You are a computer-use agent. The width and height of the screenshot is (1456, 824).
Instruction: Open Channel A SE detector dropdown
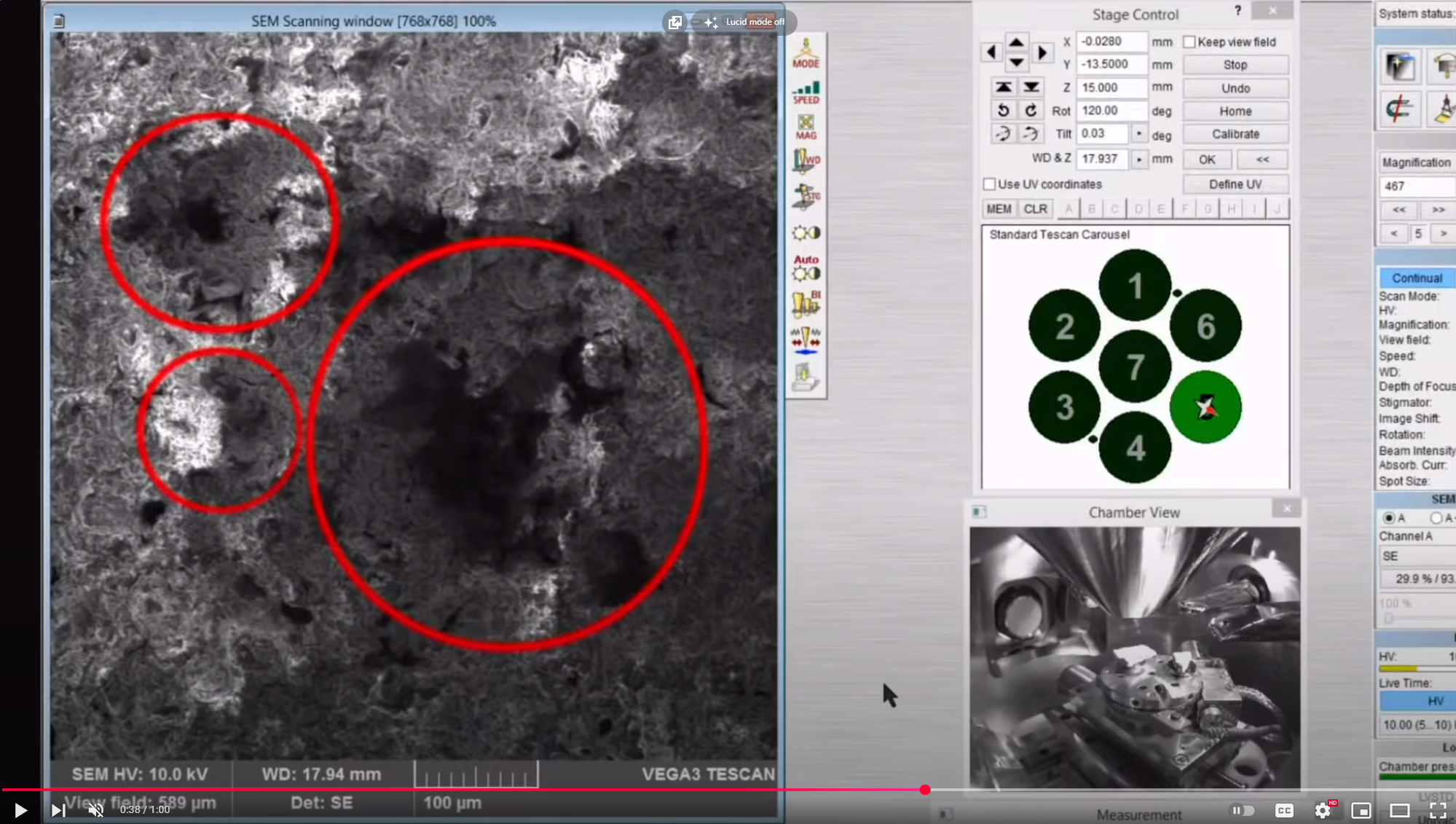click(x=1417, y=556)
